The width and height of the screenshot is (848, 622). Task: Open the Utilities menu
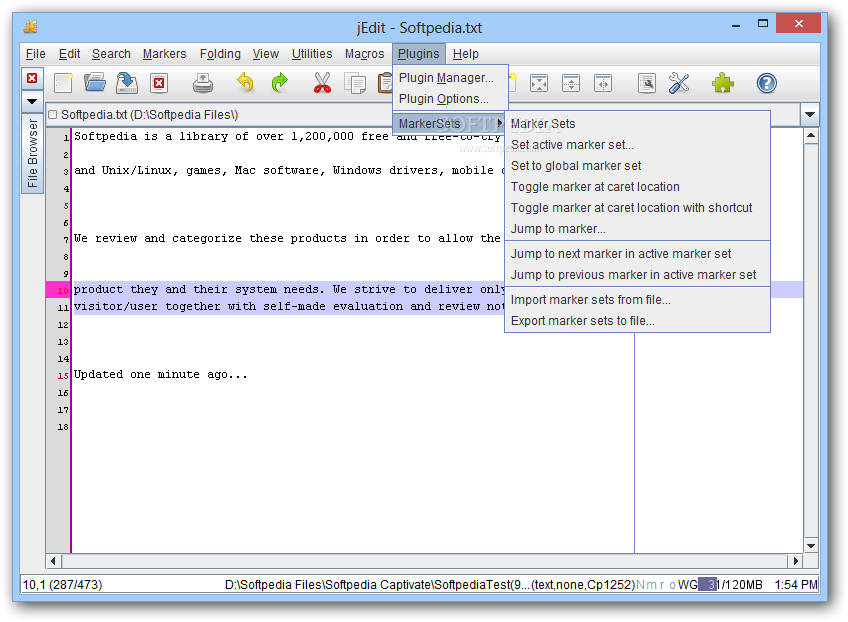(x=312, y=54)
